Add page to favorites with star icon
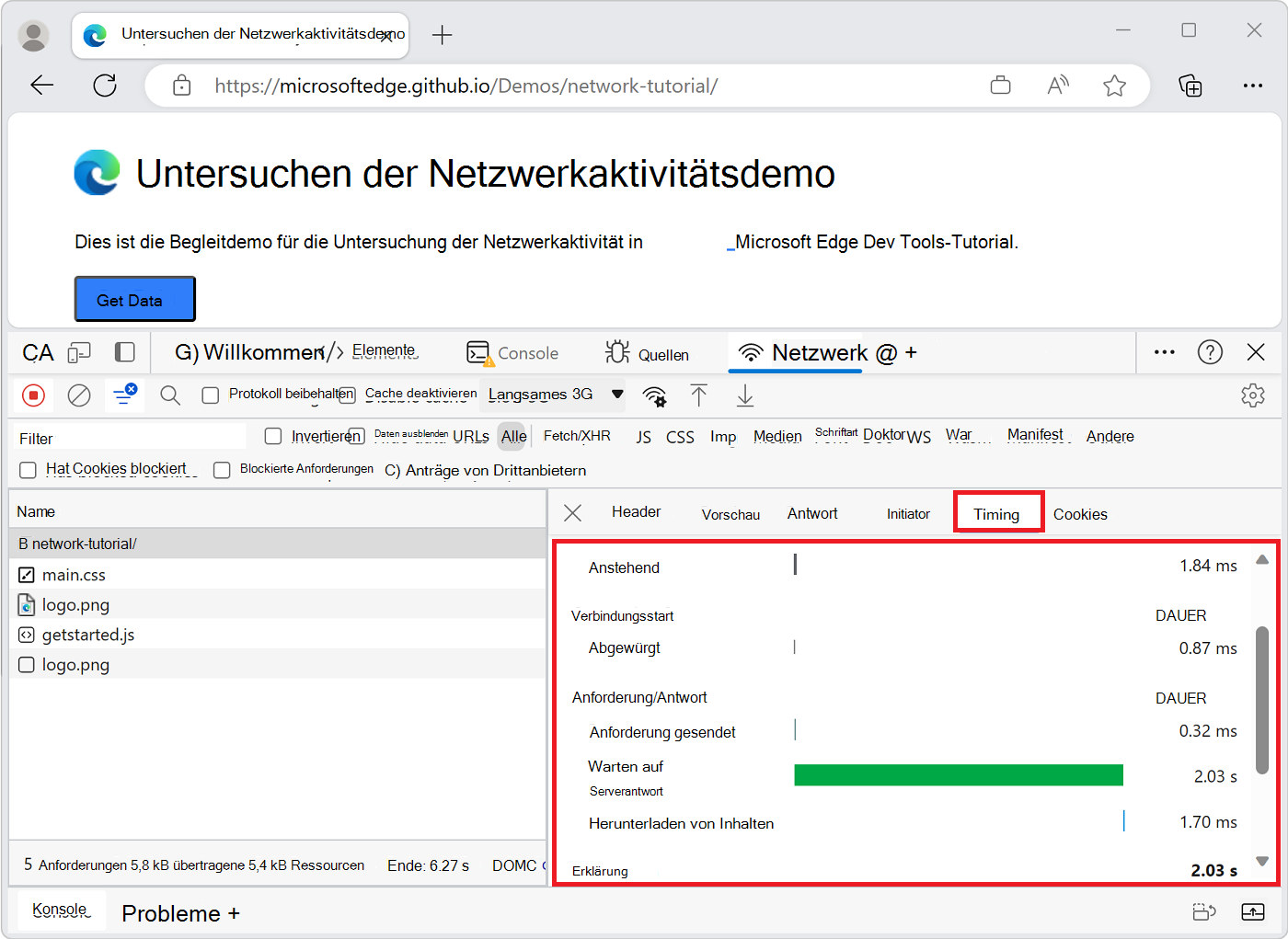The image size is (1288, 939). [1115, 86]
